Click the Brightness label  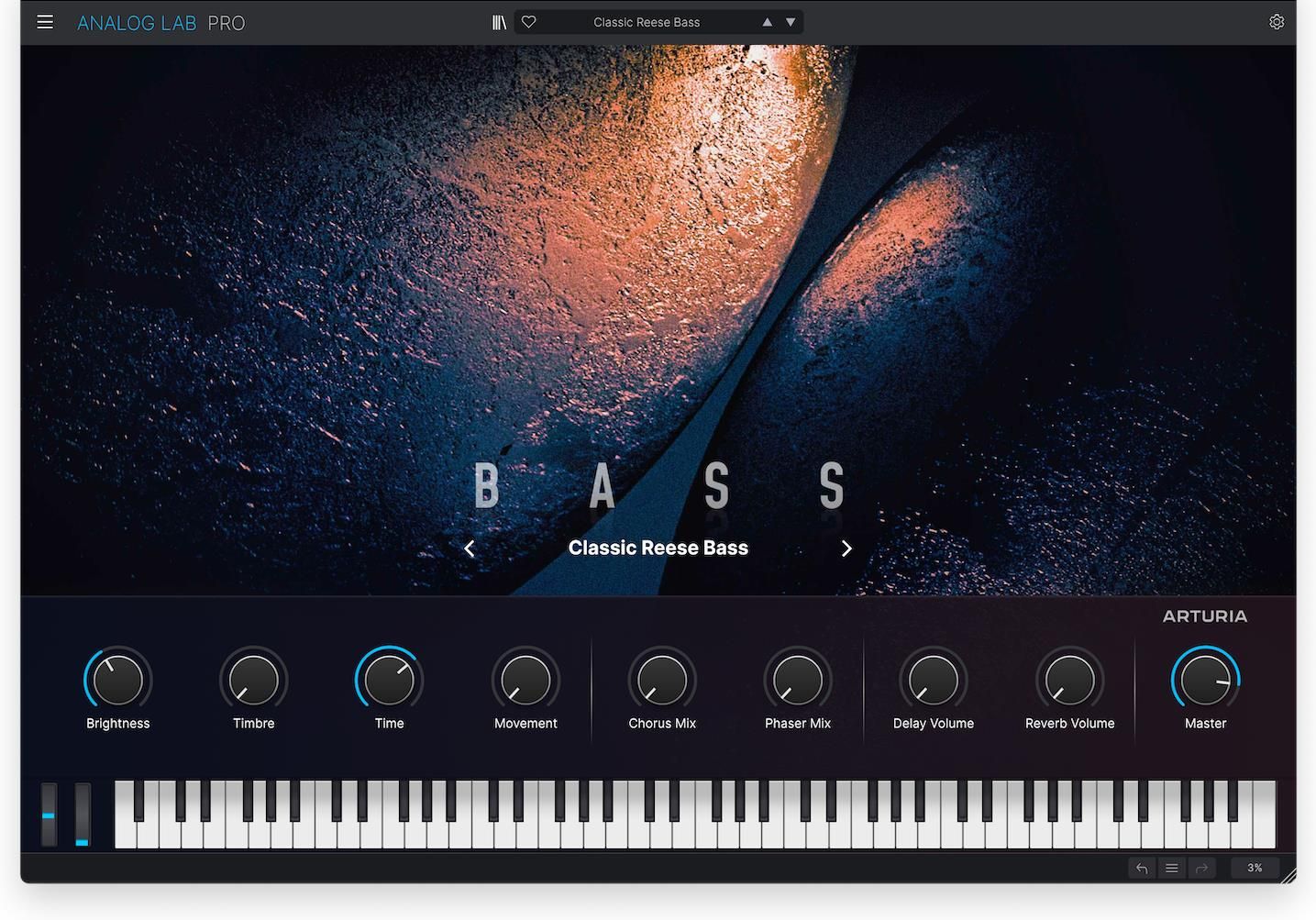pyautogui.click(x=117, y=724)
